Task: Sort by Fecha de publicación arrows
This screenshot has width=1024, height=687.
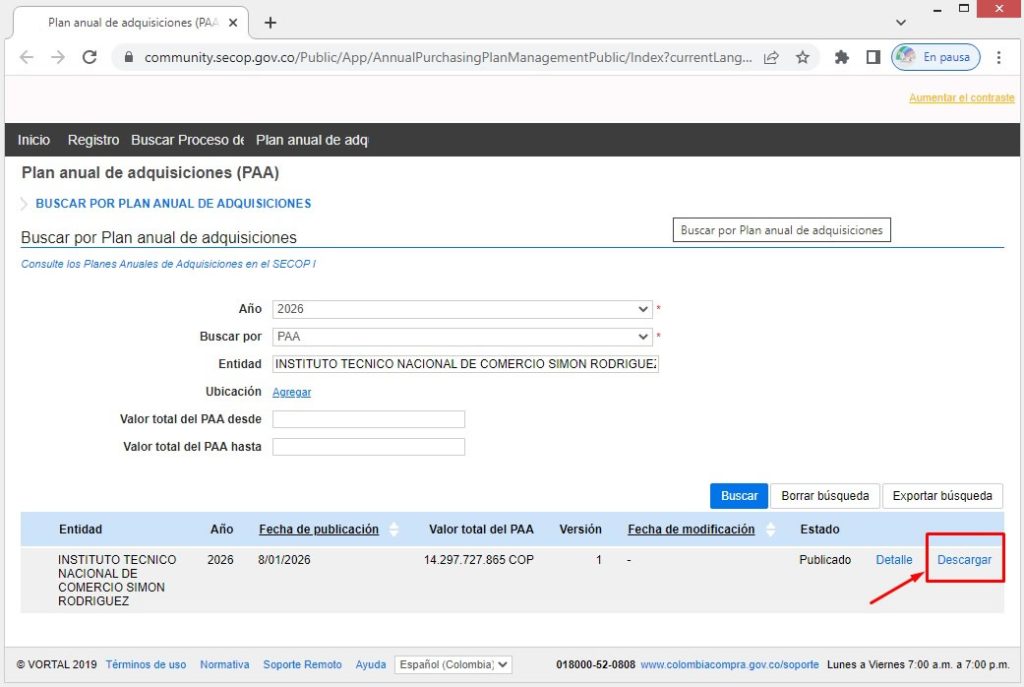Action: point(393,530)
